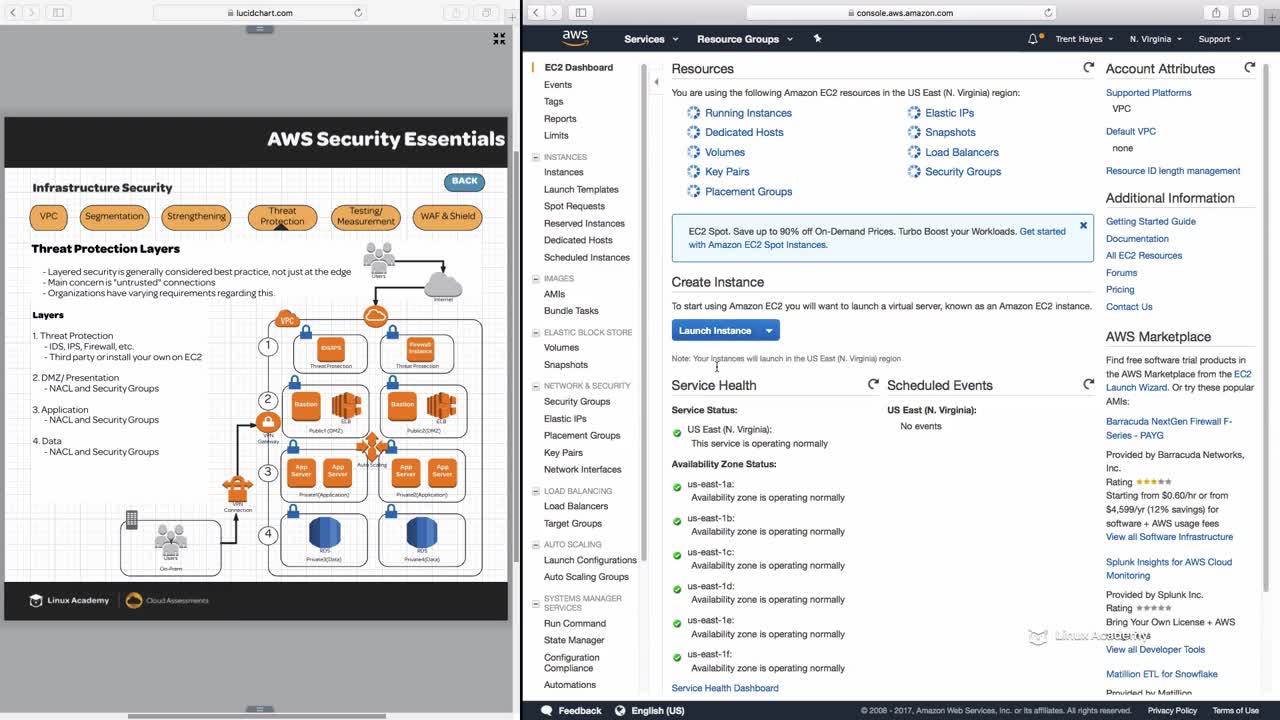Dismiss the EC2 Spot banner
This screenshot has width=1280, height=720.
(1083, 226)
